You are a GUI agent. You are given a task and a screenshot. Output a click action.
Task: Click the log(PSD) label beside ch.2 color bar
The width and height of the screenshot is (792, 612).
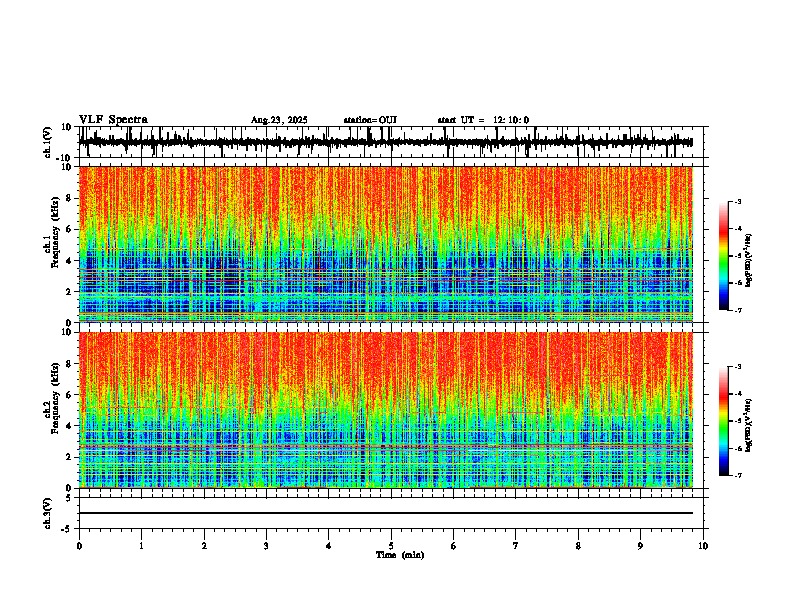coord(749,425)
